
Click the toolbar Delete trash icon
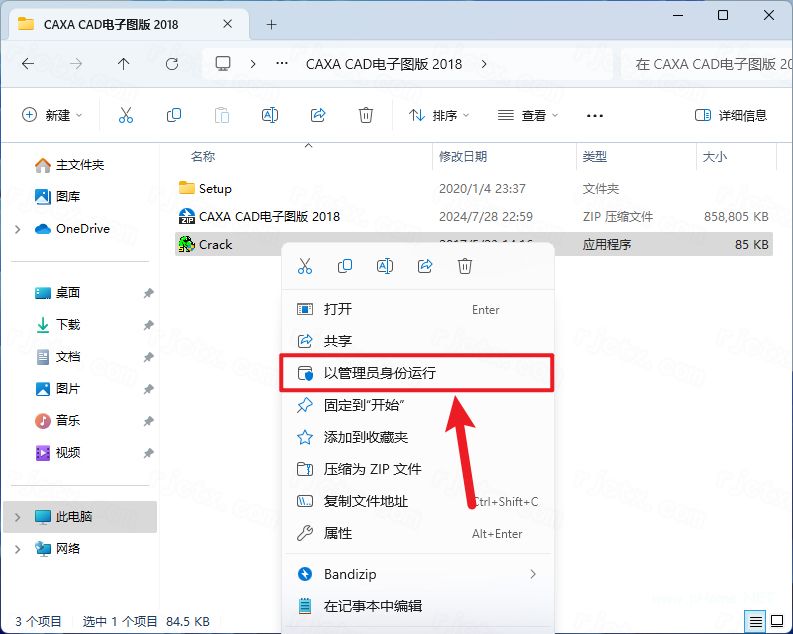(366, 115)
